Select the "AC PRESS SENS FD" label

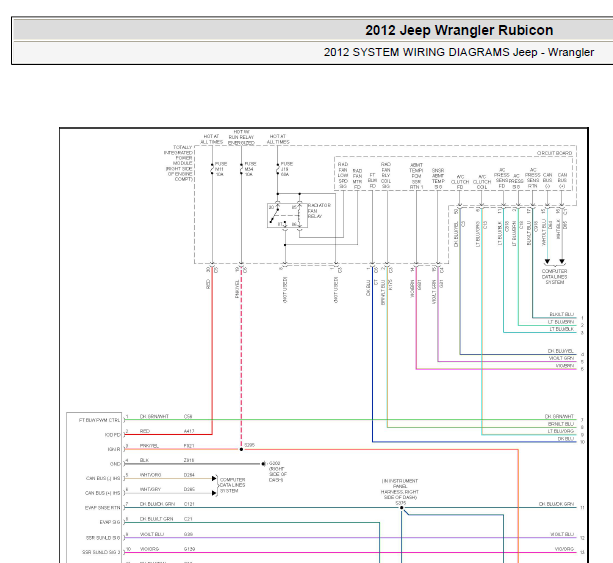click(502, 178)
